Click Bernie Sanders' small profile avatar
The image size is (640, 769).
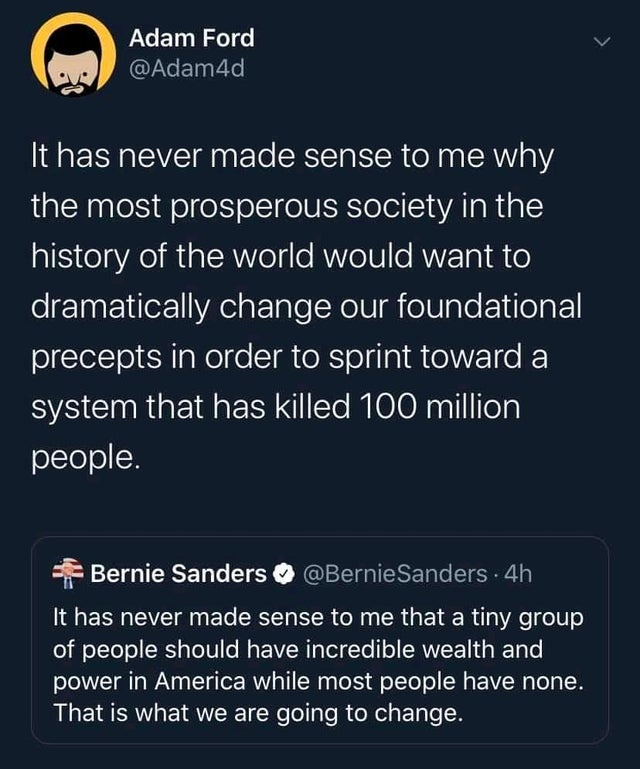[68, 573]
